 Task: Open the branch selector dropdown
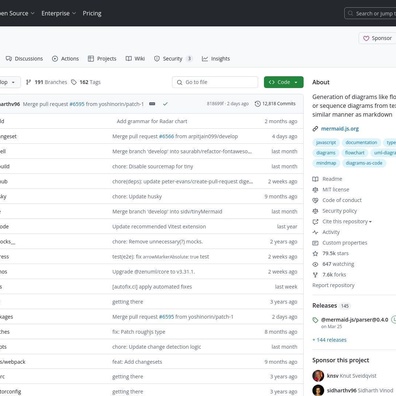click(x=9, y=82)
